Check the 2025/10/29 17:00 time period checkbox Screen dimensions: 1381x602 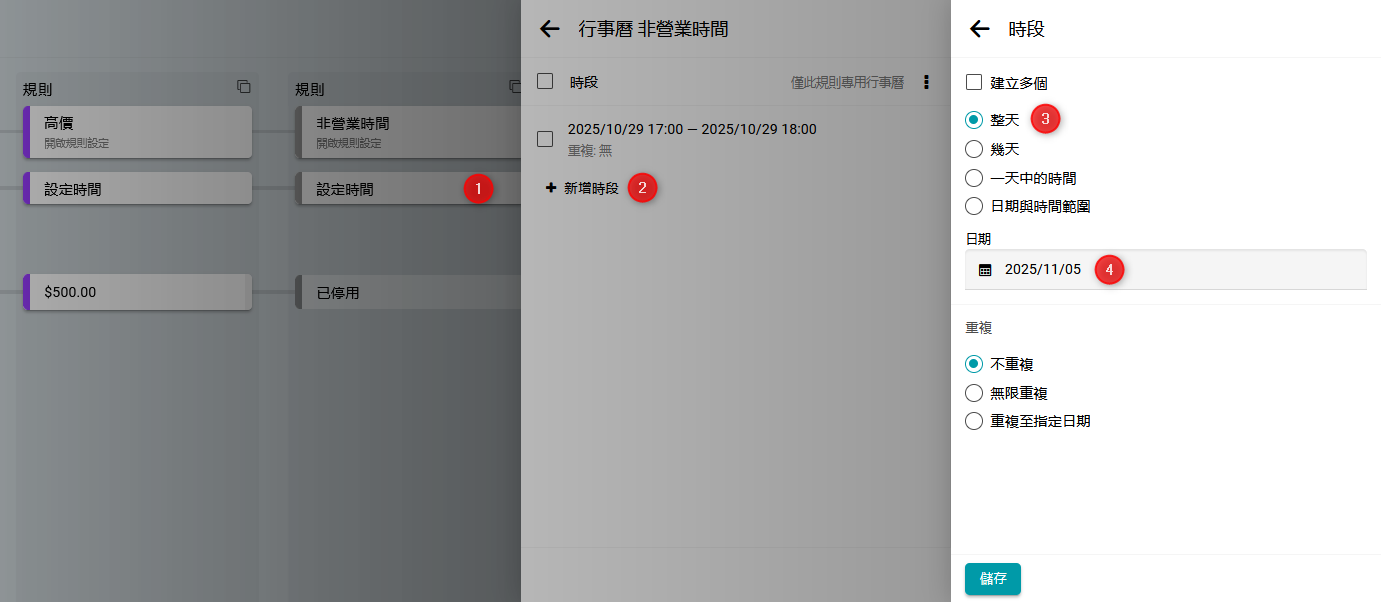point(545,139)
